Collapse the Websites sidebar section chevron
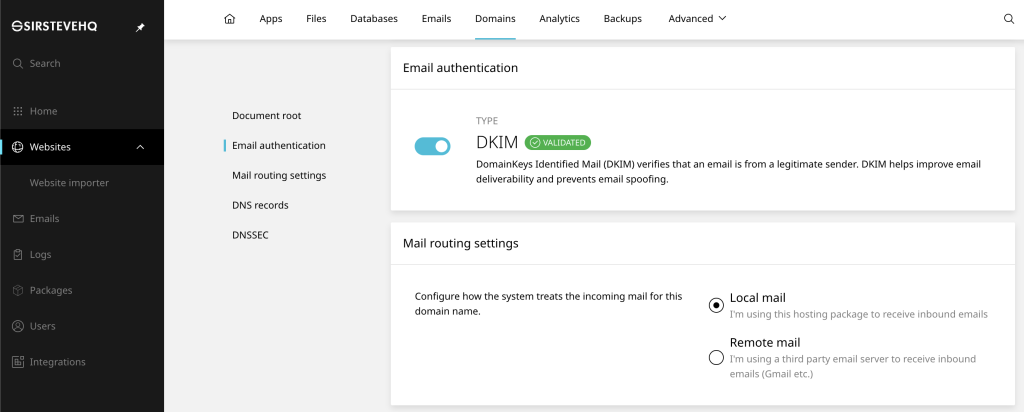The height and width of the screenshot is (412, 1024). pos(140,147)
